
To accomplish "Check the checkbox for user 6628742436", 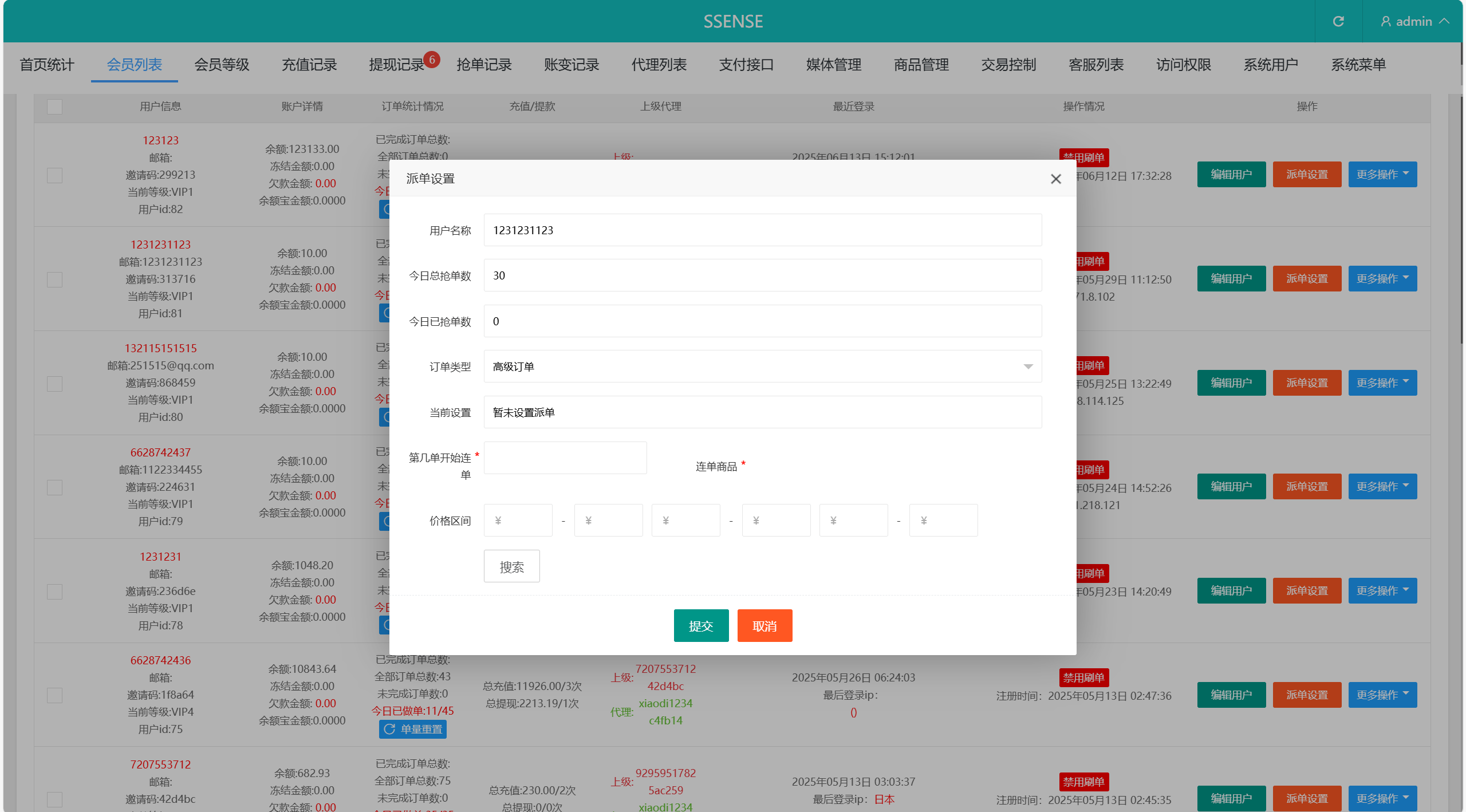I will coord(54,695).
